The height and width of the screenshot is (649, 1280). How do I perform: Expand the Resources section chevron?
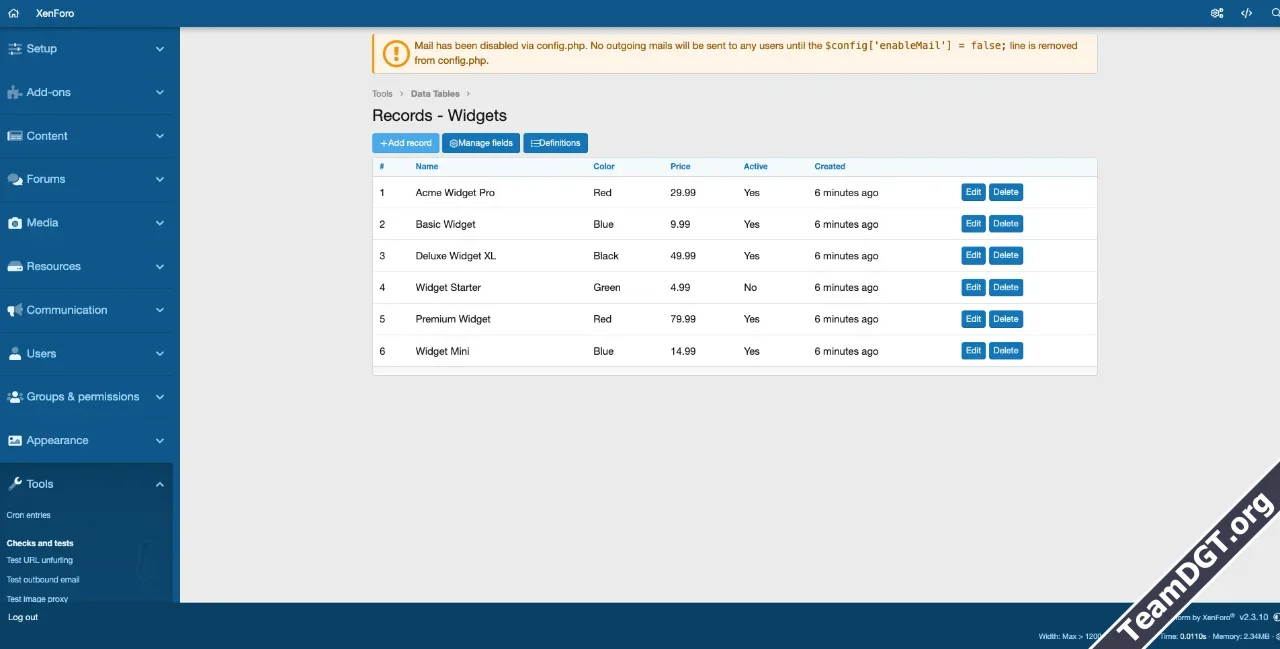point(160,267)
